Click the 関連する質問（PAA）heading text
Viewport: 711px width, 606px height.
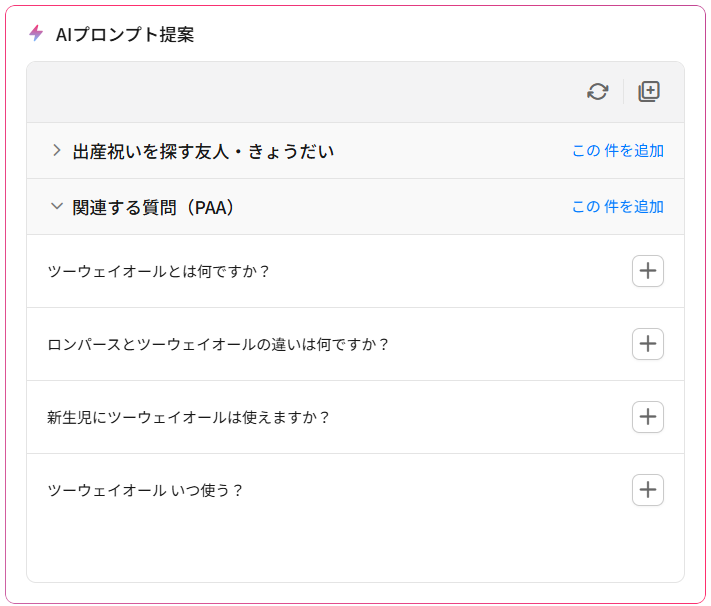pos(153,207)
